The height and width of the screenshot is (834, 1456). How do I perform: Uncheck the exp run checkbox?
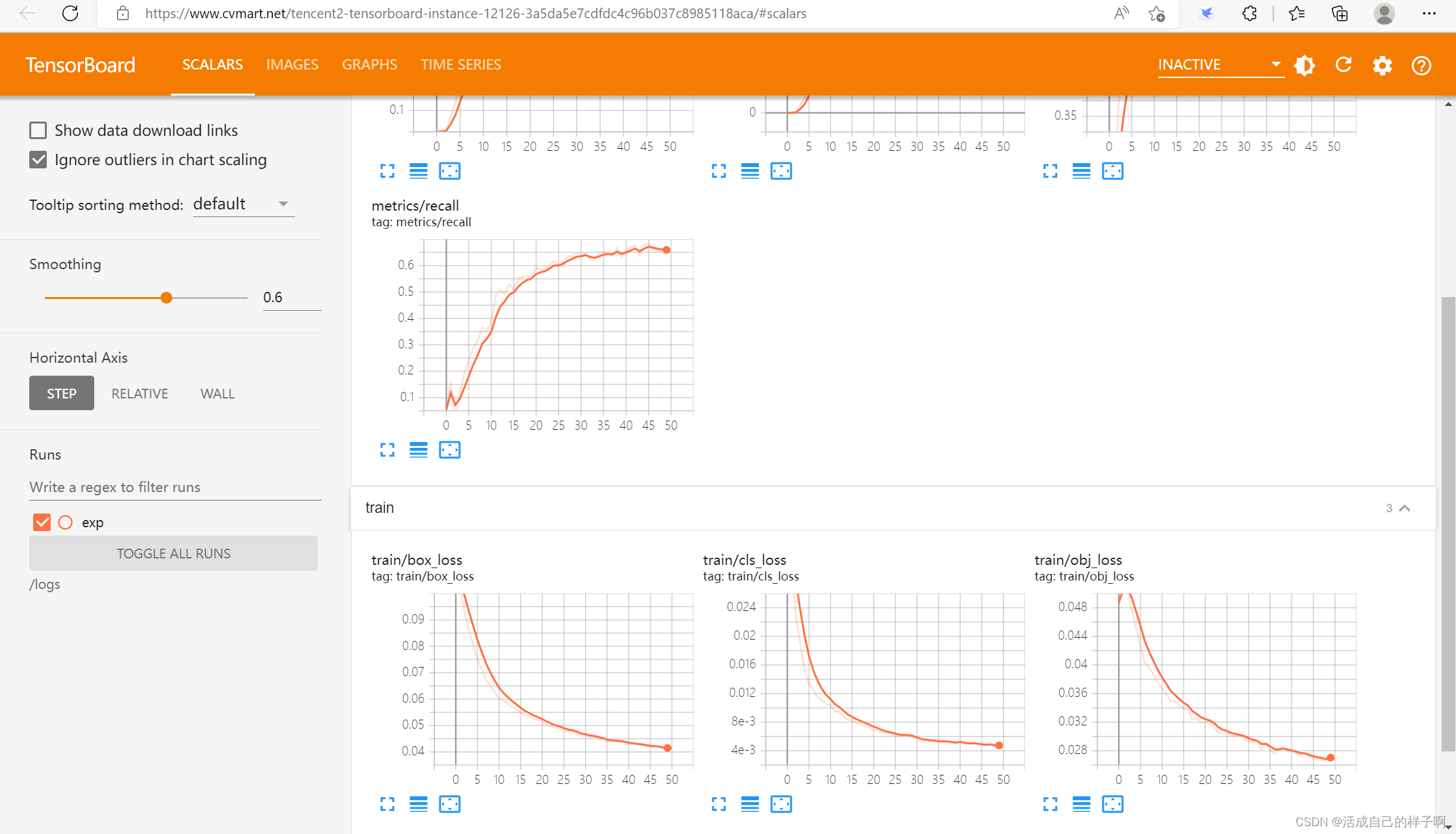(x=42, y=522)
